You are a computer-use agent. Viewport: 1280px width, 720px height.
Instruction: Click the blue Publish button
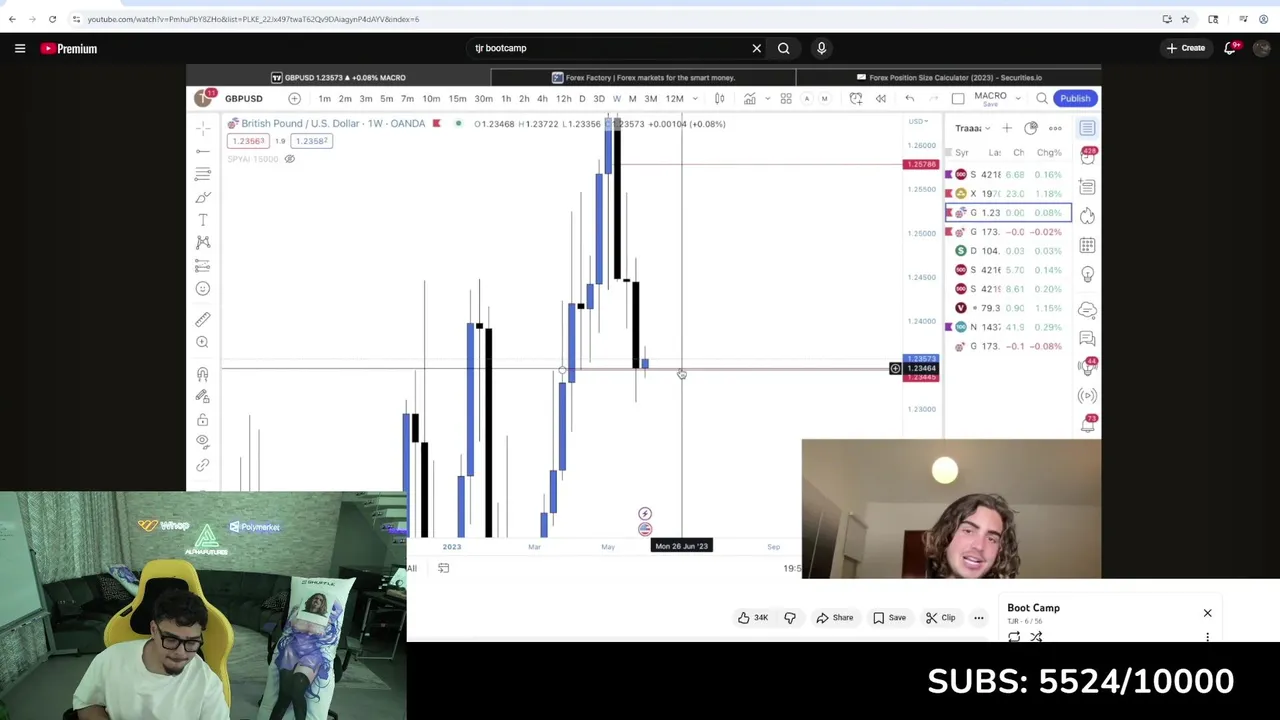[x=1075, y=98]
